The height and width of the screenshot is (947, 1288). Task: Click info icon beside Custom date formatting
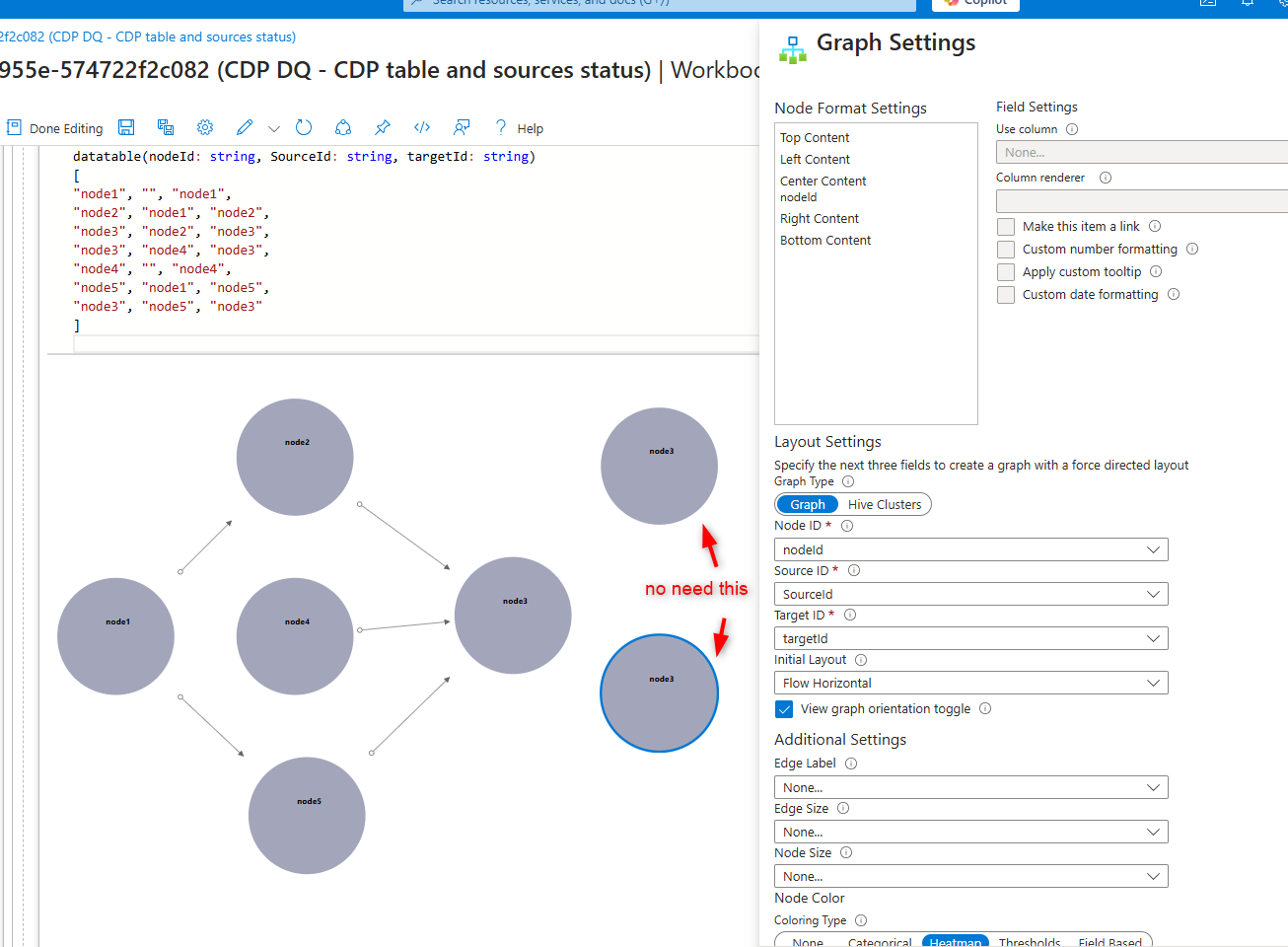point(1174,294)
